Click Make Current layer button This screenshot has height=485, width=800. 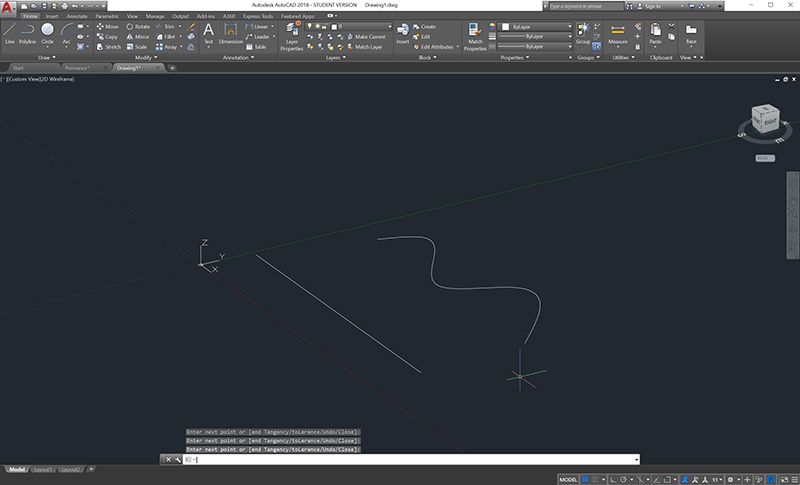pyautogui.click(x=366, y=37)
